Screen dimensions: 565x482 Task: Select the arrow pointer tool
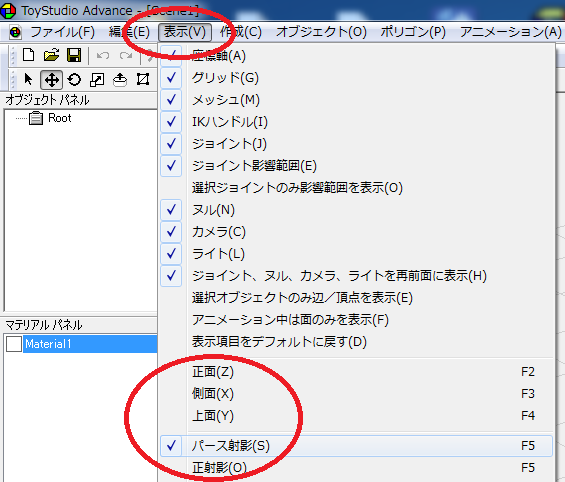point(28,79)
